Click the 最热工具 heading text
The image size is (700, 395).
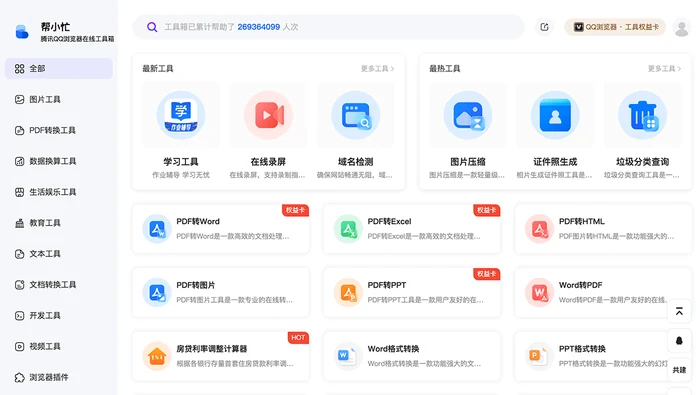click(445, 69)
